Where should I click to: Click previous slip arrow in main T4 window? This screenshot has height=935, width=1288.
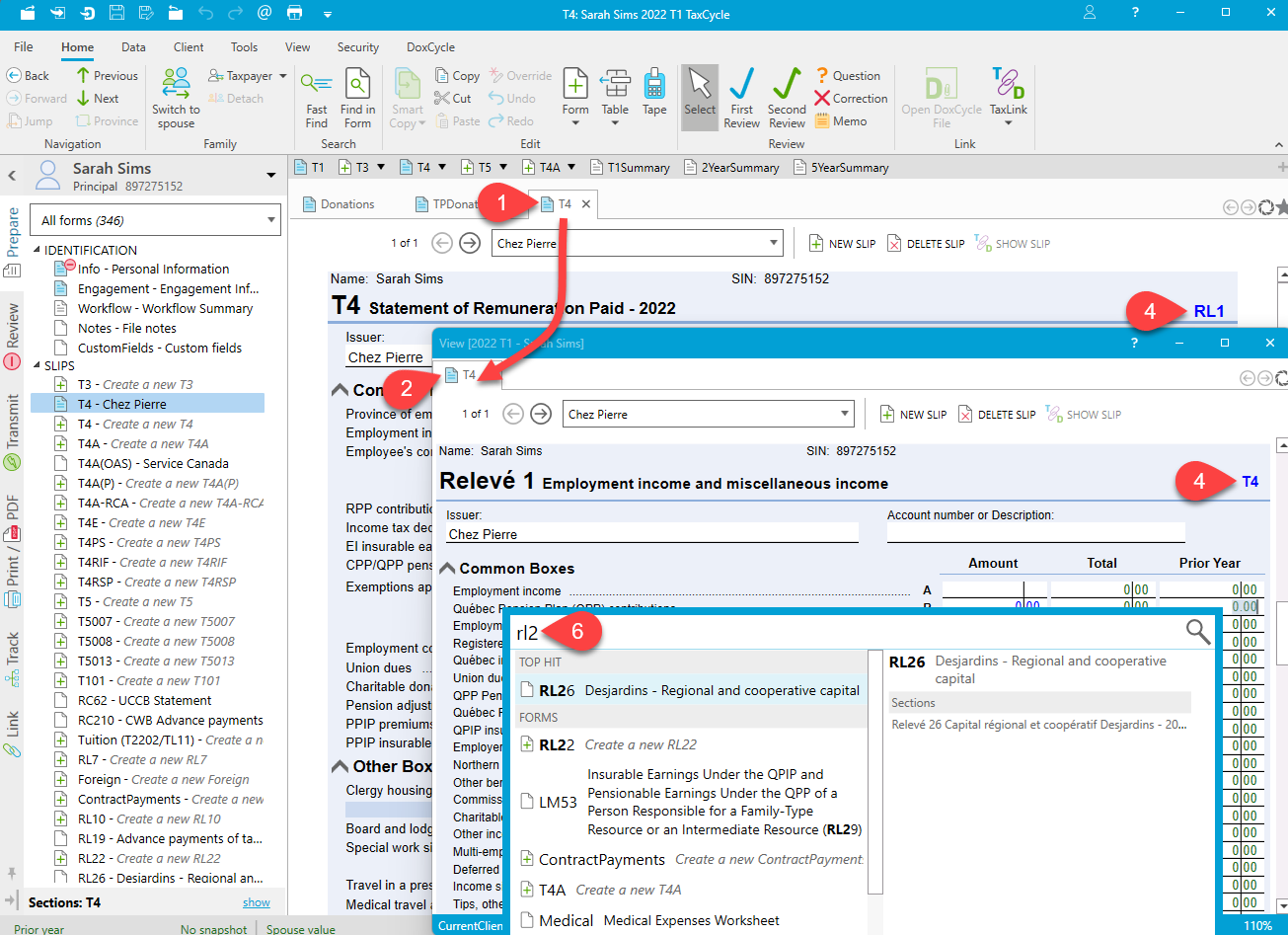[x=441, y=243]
